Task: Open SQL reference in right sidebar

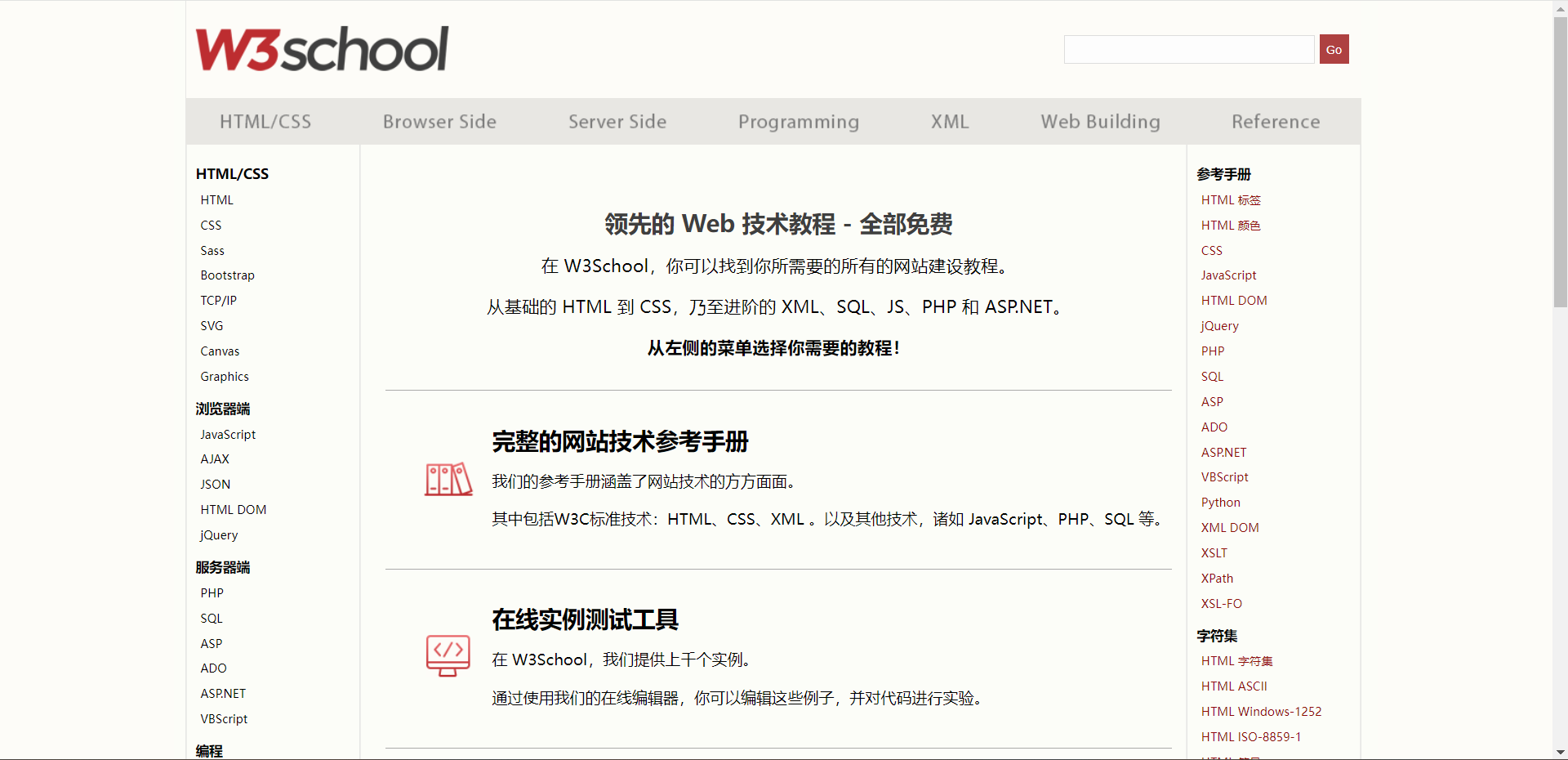Action: pos(1212,377)
